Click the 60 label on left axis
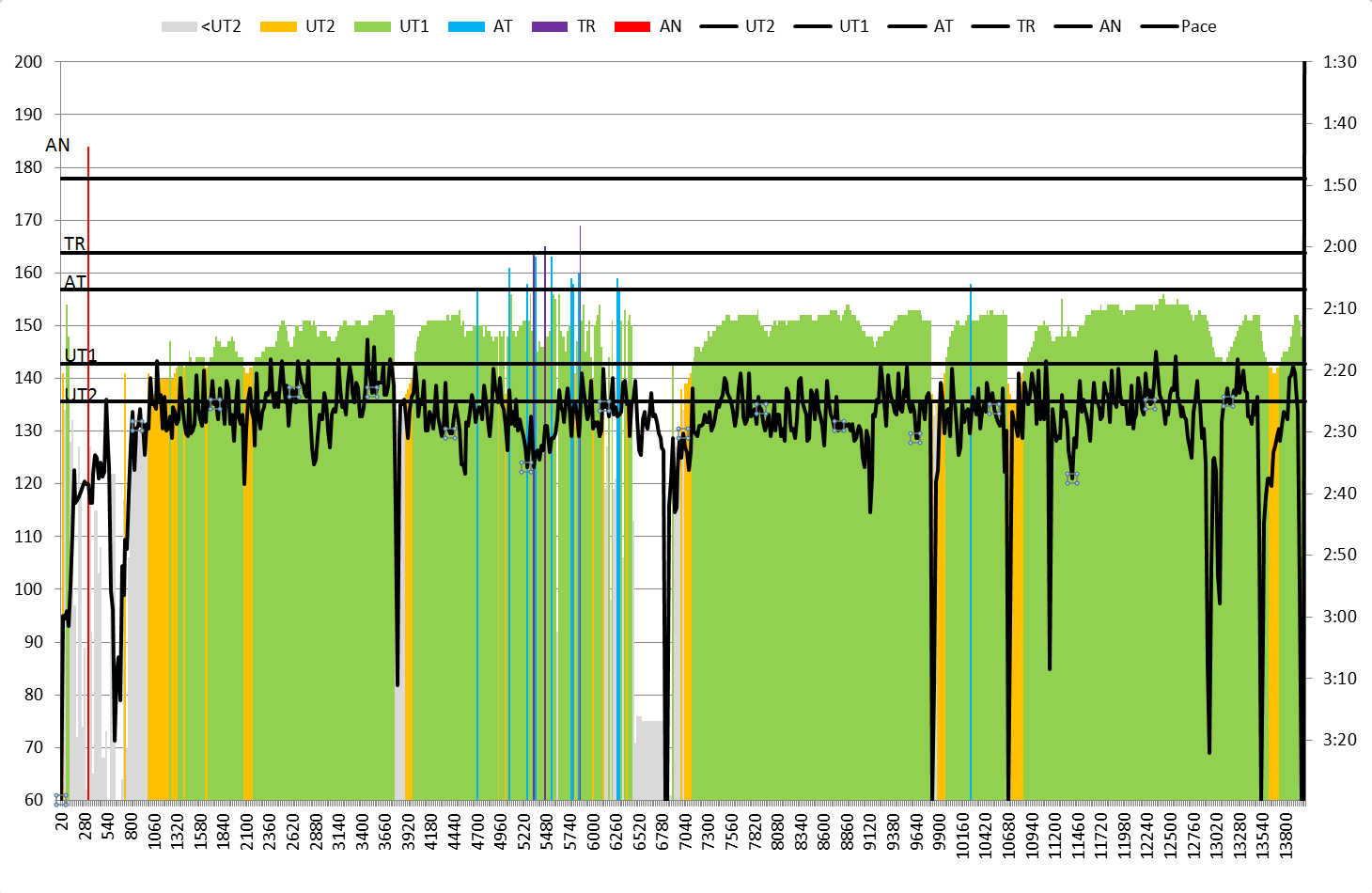Viewport: 1372px width, 893px height. click(33, 800)
